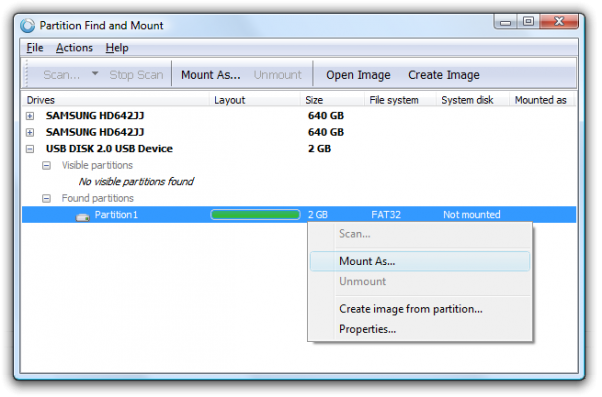Open the Help menu
Screen dimensions: 602x397
(x=117, y=48)
